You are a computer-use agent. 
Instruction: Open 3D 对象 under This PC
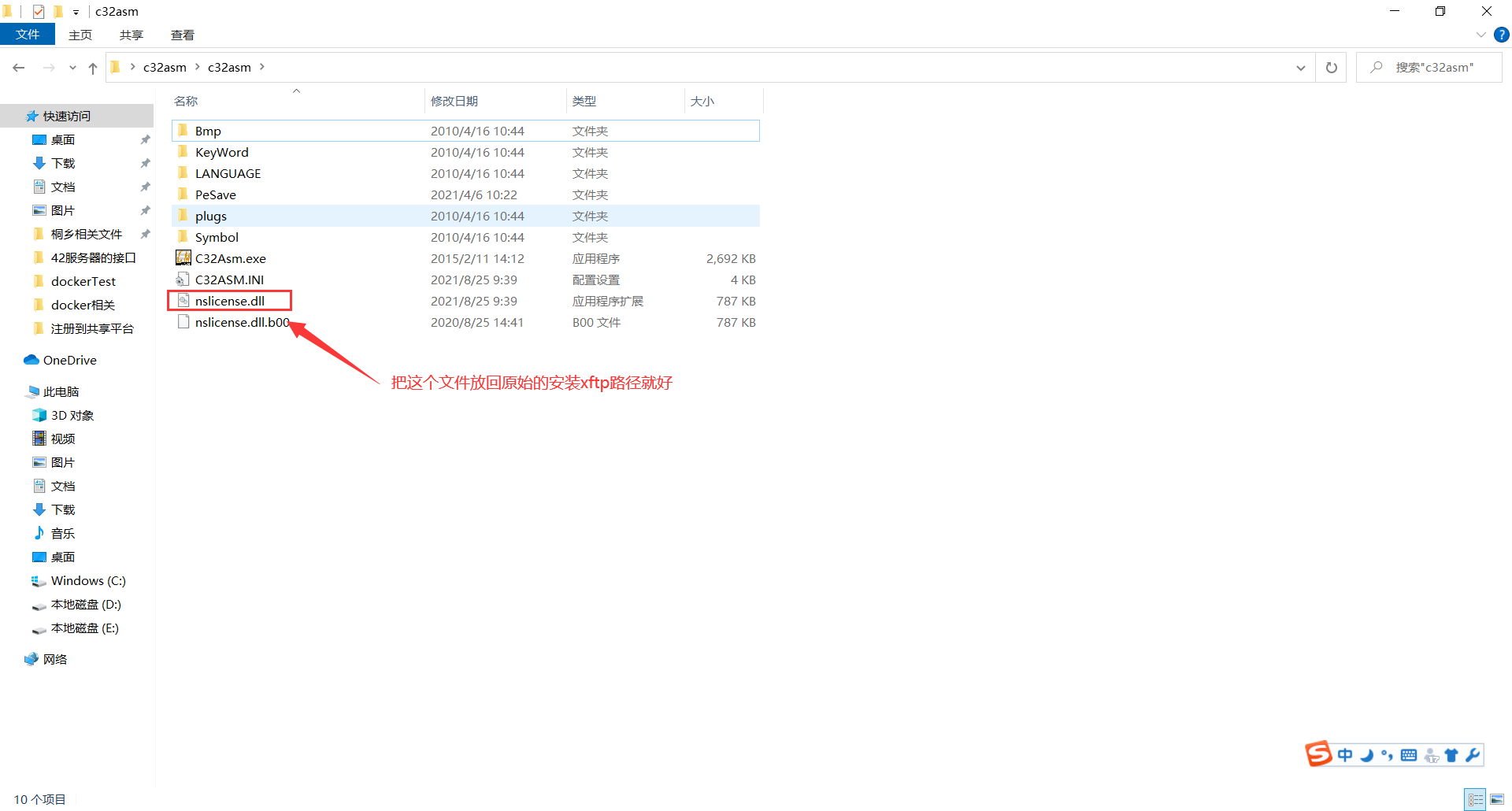[72, 415]
